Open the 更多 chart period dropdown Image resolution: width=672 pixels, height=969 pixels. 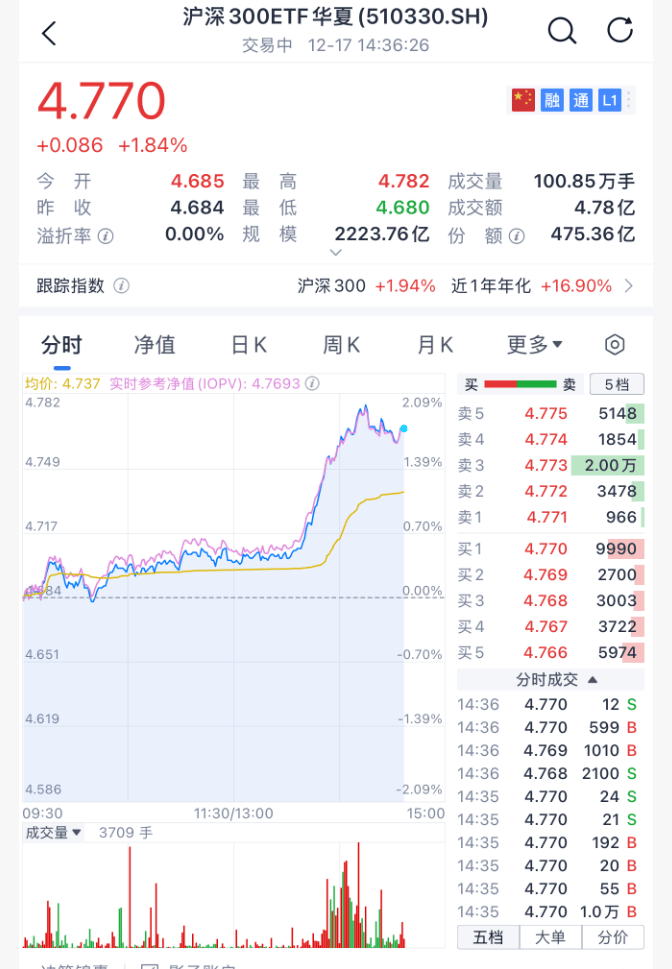tap(535, 345)
